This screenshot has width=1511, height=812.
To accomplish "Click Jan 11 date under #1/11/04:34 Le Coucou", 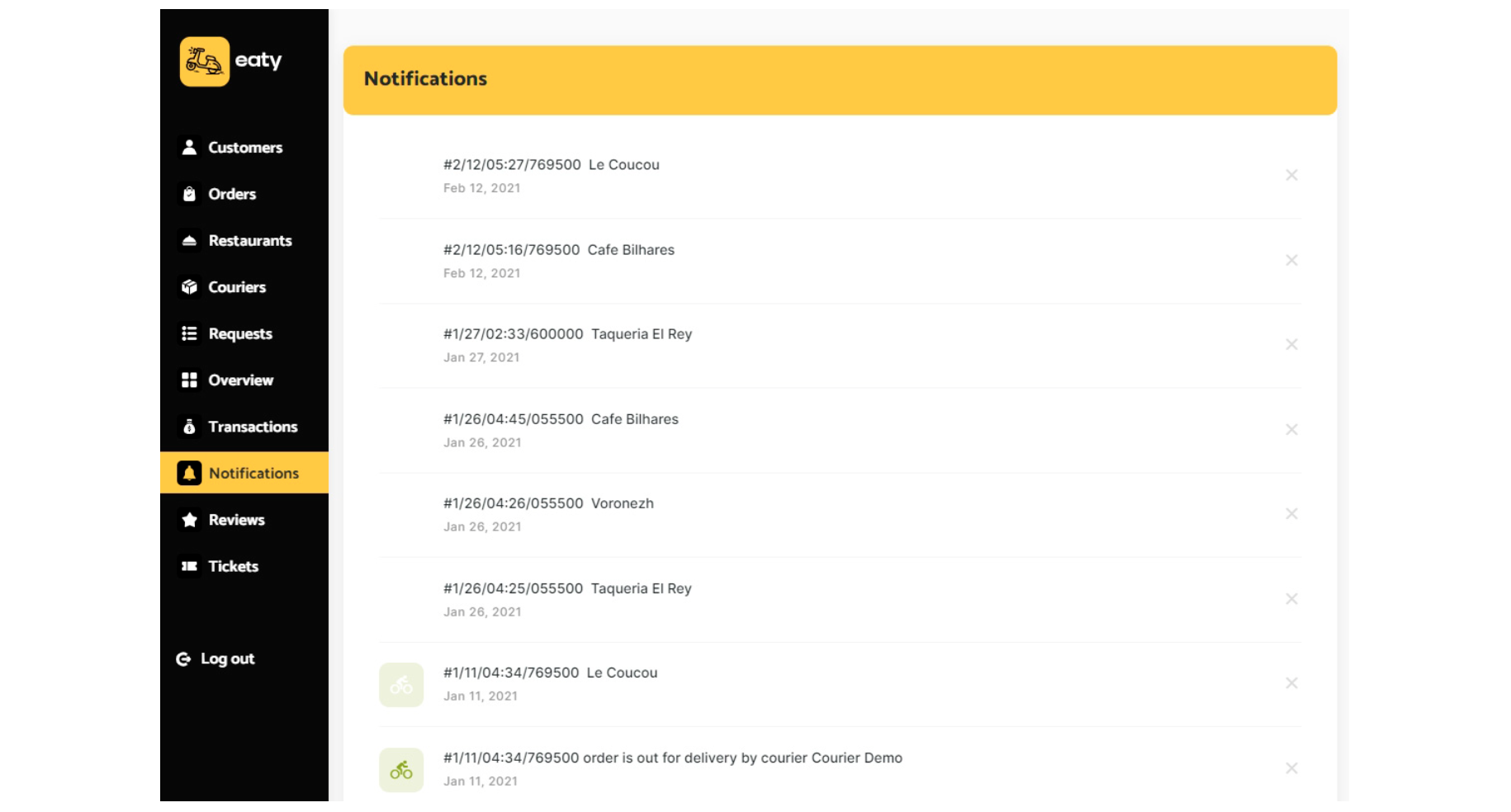I will (481, 696).
